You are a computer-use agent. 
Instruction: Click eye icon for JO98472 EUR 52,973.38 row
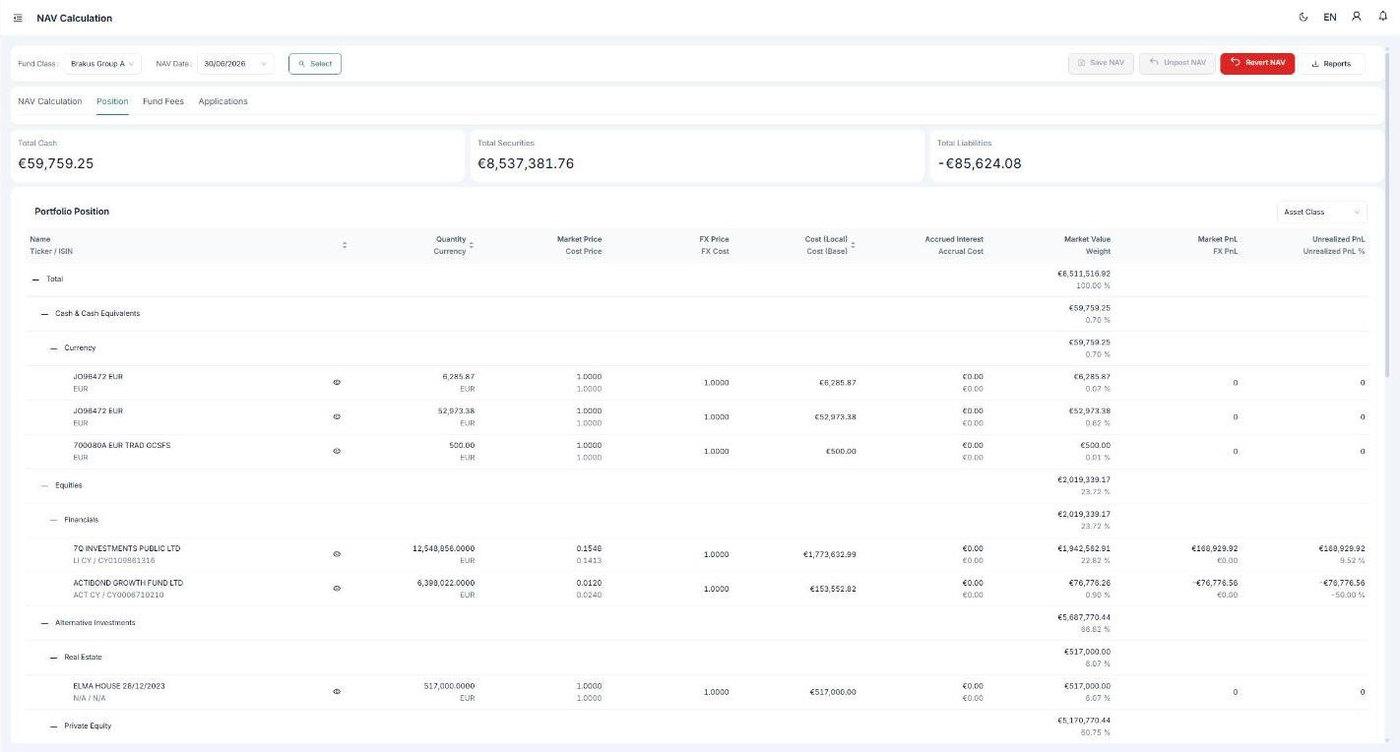point(336,416)
